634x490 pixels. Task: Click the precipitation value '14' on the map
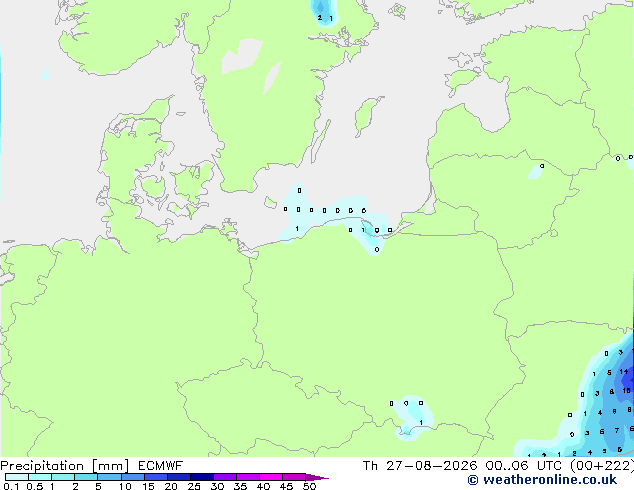(624, 372)
